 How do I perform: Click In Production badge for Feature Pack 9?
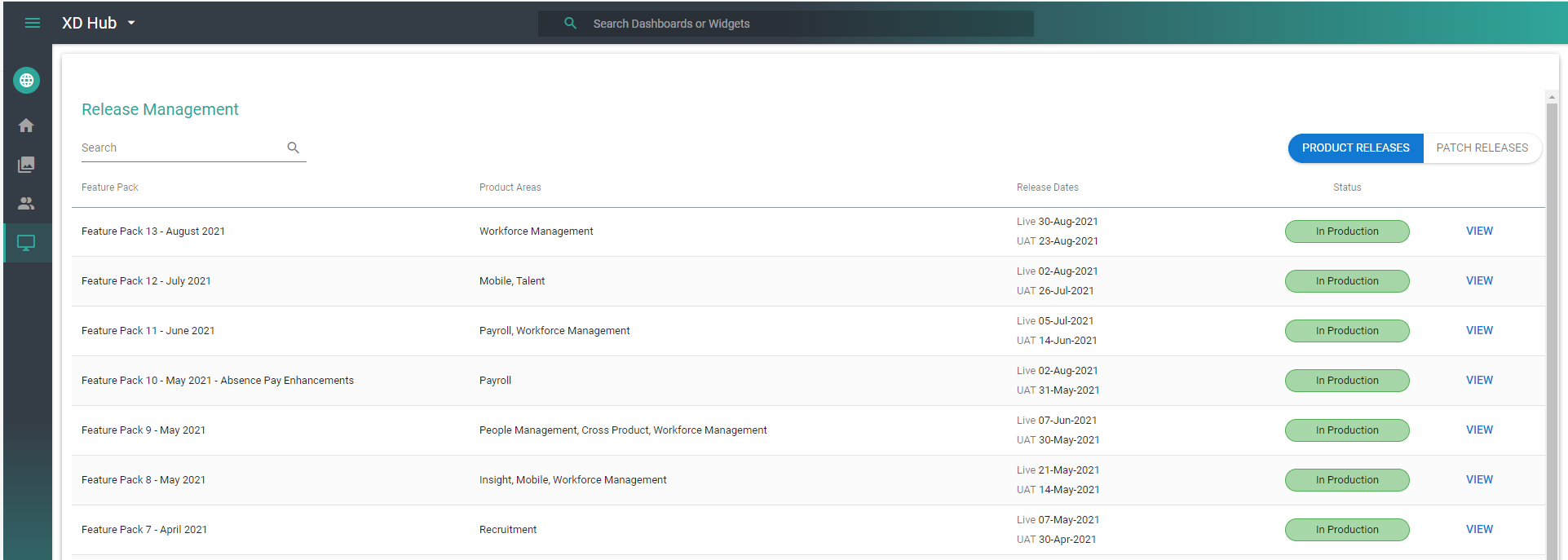1347,430
